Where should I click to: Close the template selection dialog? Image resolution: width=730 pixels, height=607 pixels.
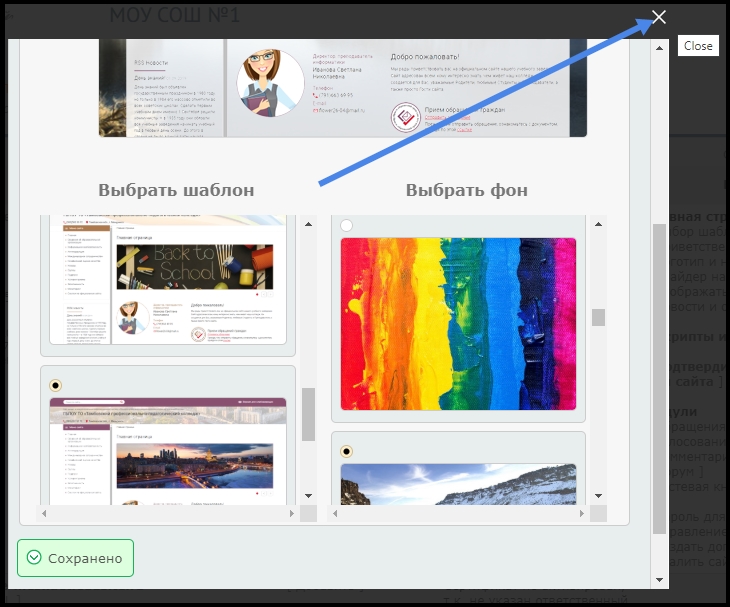coord(659,17)
